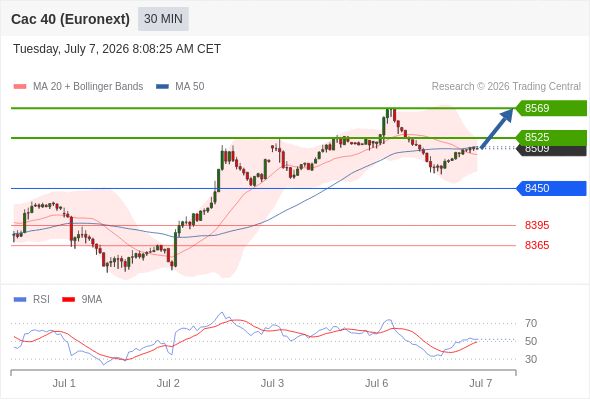This screenshot has height=400, width=590.
Task: Click the 8395 red support label
Action: point(537,225)
